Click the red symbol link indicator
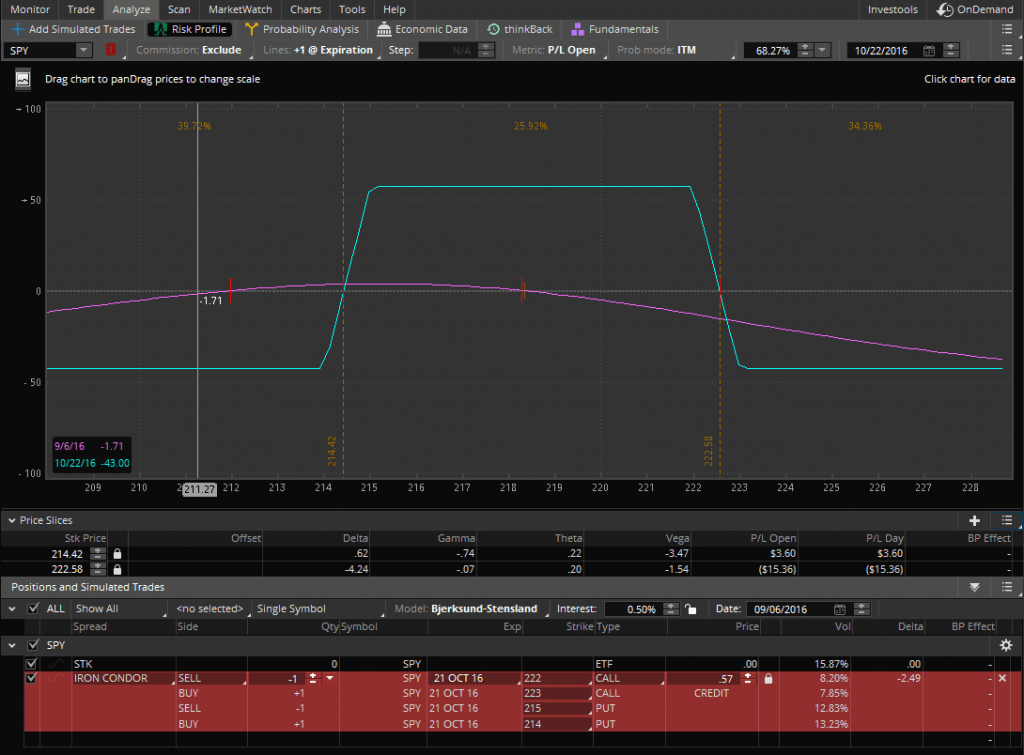Viewport: 1024px width, 755px height. tap(110, 50)
